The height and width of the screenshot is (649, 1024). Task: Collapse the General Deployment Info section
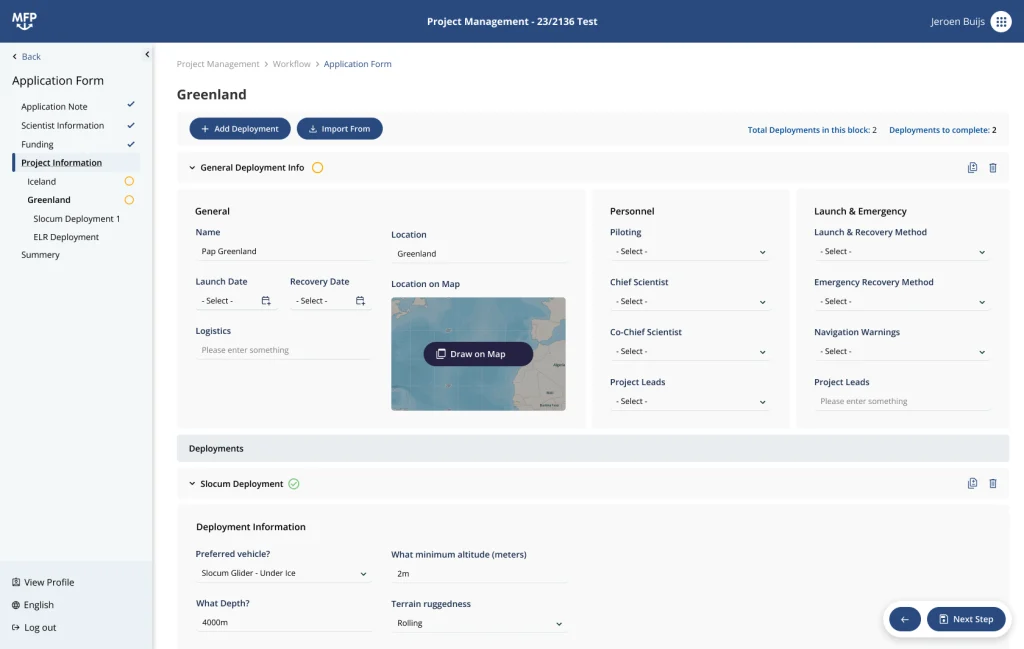192,168
